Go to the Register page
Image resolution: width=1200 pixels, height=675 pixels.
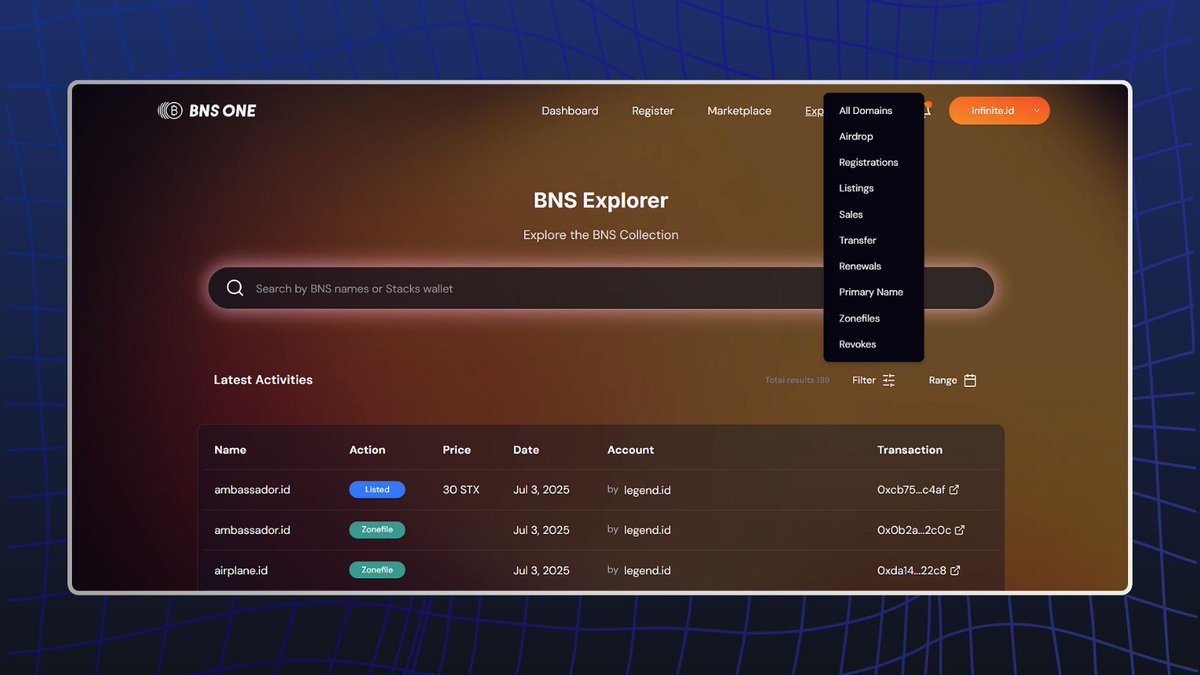pyautogui.click(x=653, y=111)
